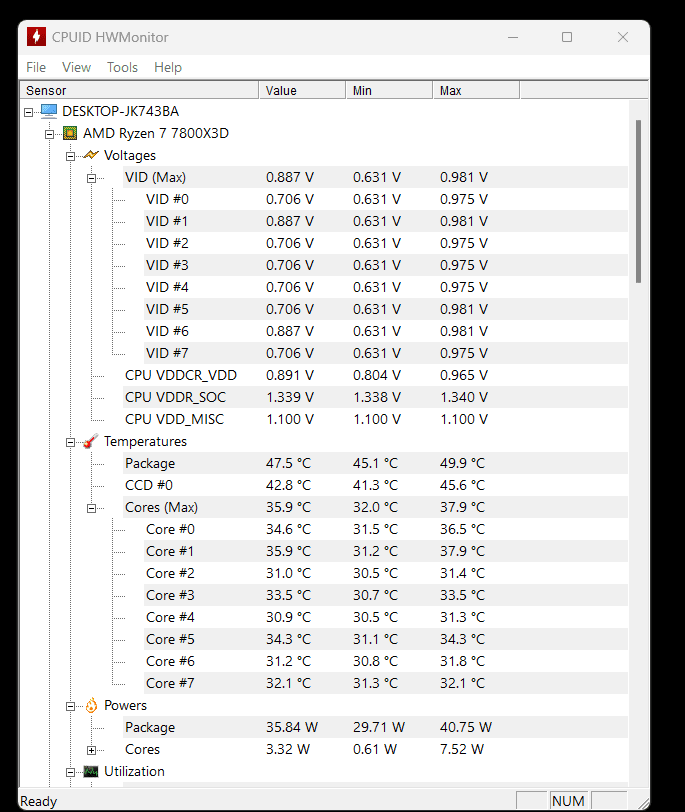This screenshot has height=812, width=685.
Task: Click the 40.75 W max power value
Action: [466, 728]
